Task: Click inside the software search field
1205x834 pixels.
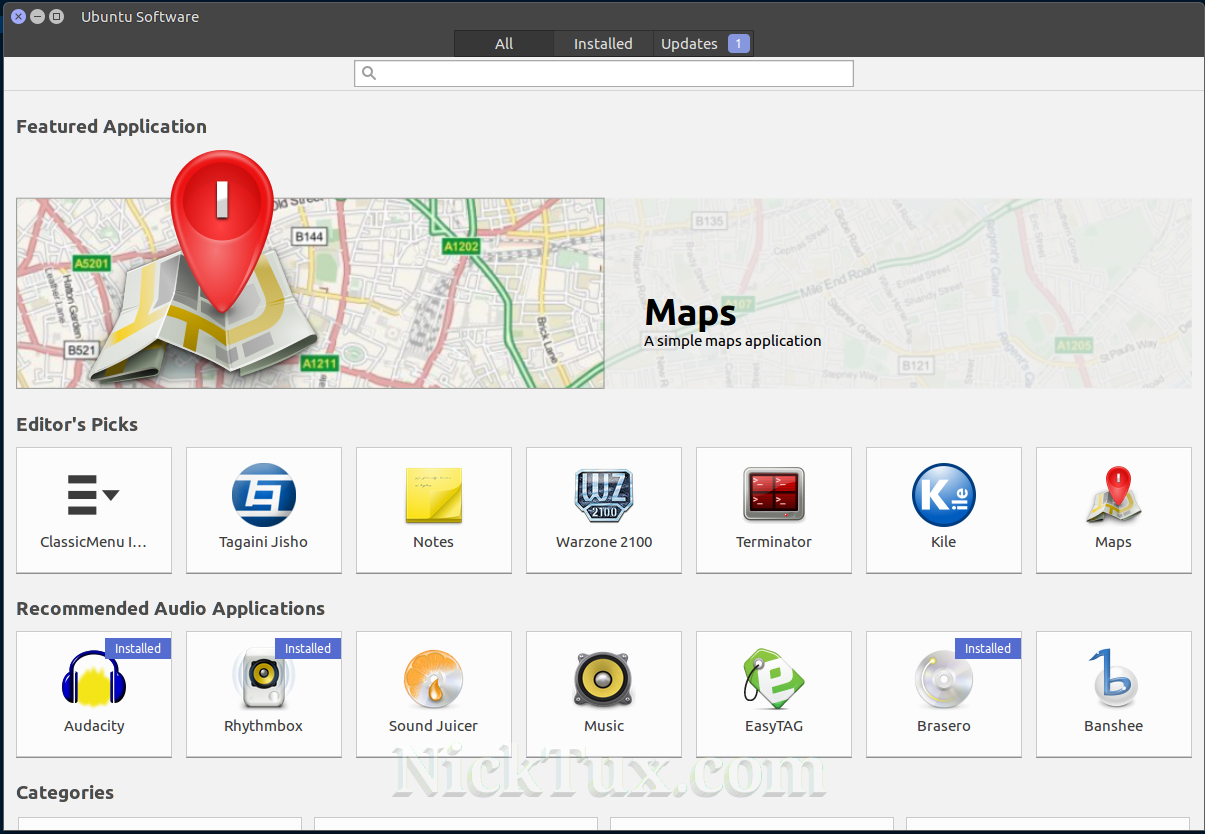Action: coord(604,73)
